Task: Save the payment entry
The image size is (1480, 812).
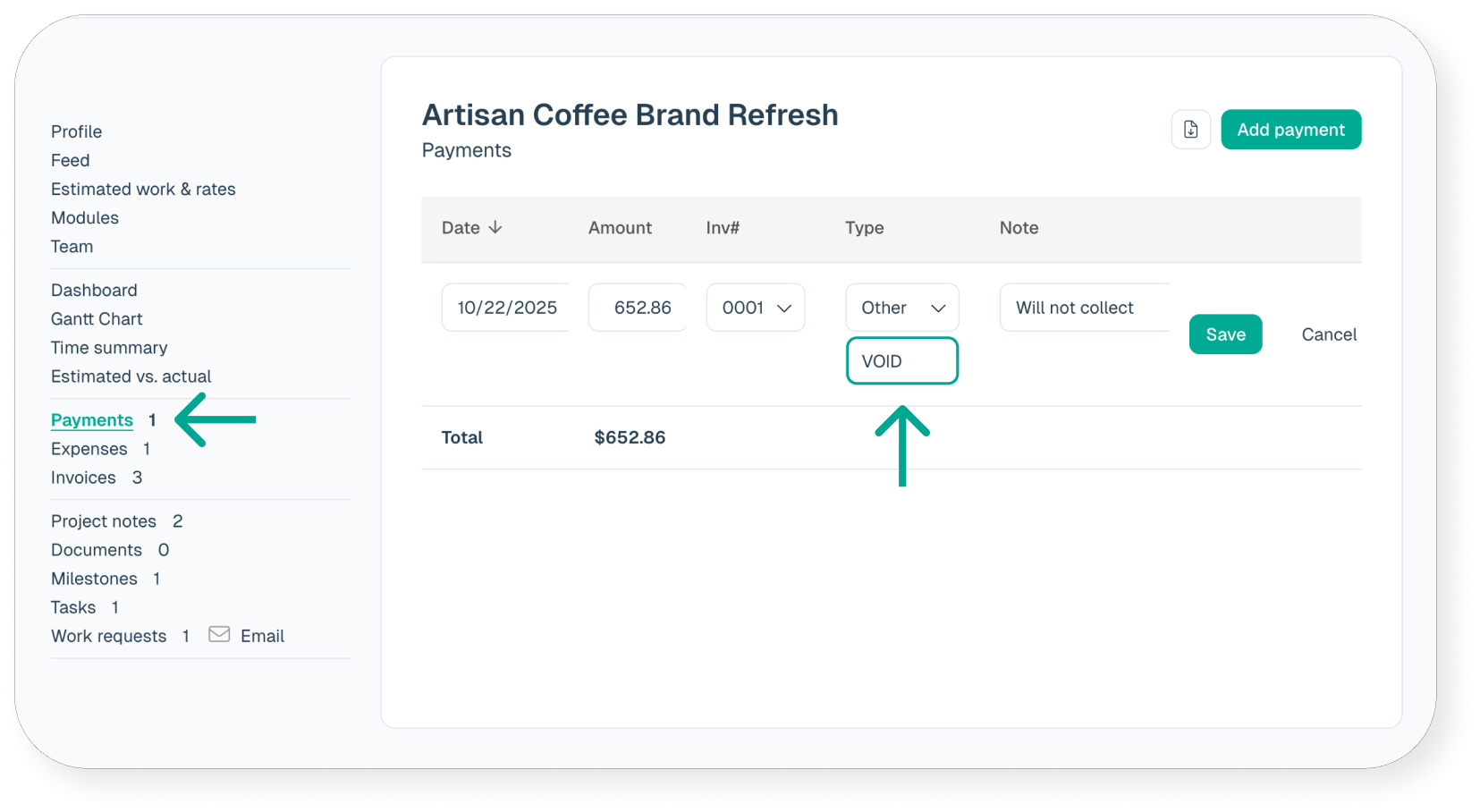Action: click(x=1225, y=334)
